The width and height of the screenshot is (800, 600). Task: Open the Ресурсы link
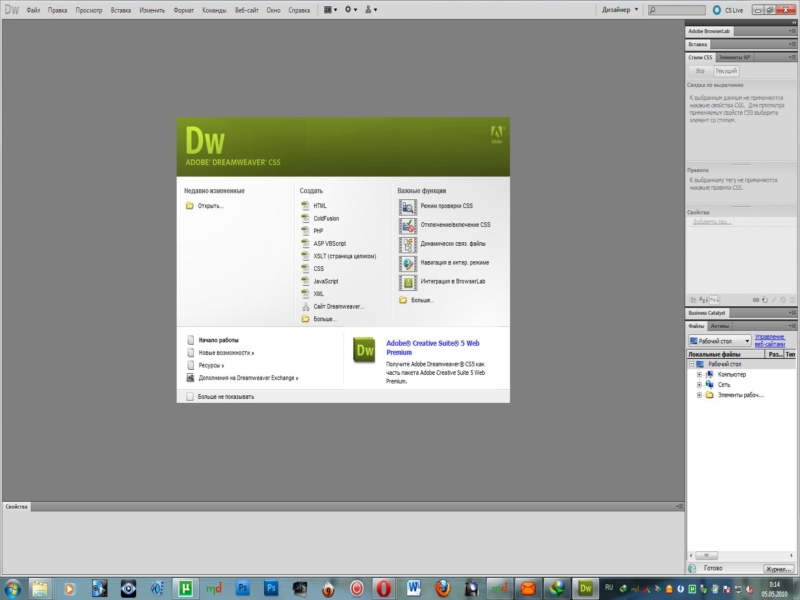tap(211, 365)
